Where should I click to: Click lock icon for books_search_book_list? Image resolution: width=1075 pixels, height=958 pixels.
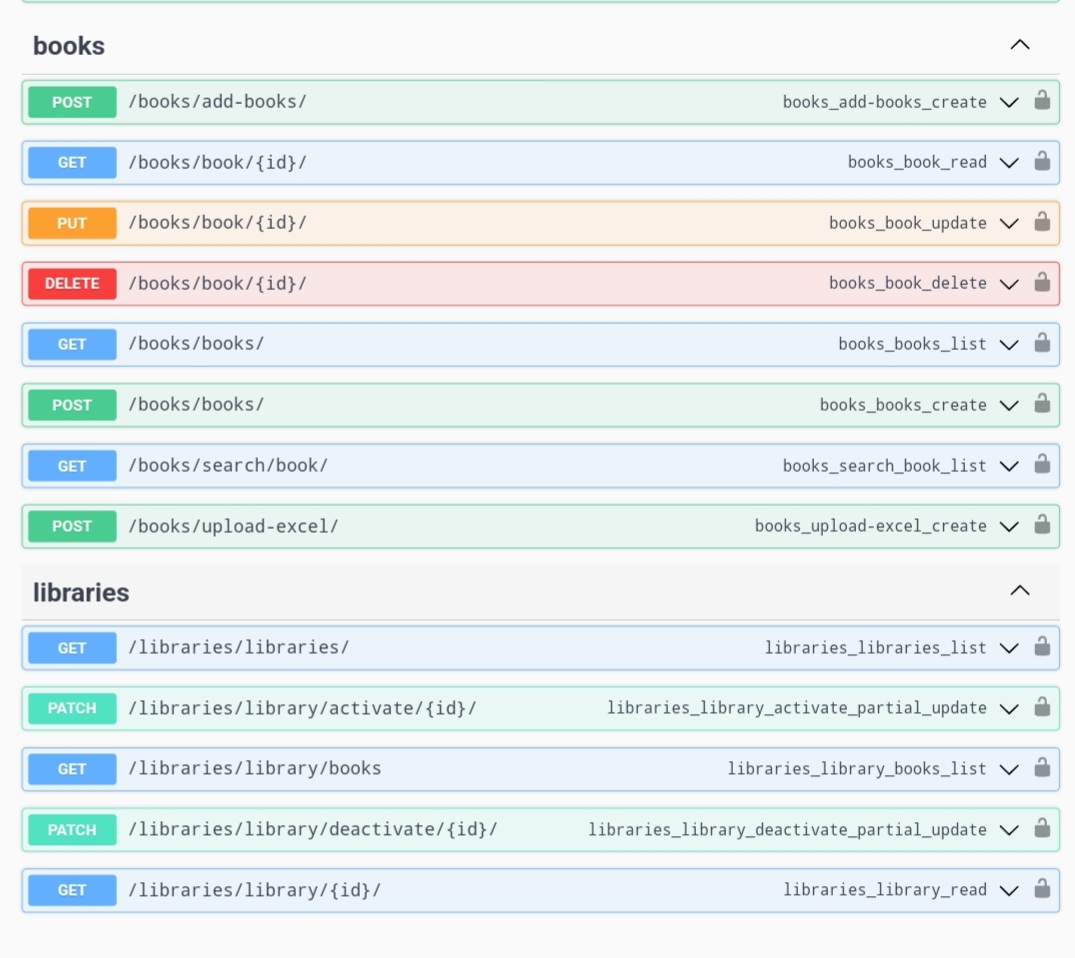tap(1042, 465)
